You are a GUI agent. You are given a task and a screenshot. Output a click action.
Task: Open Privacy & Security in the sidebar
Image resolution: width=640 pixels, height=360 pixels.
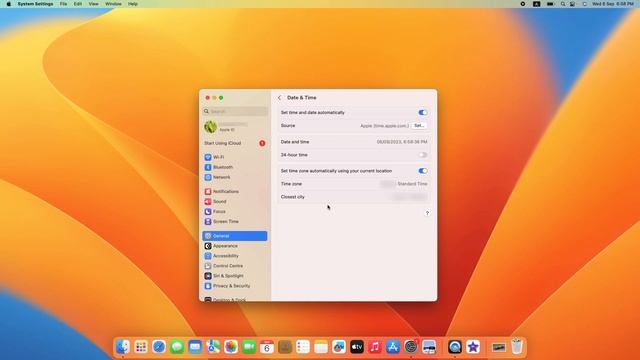pos(235,286)
